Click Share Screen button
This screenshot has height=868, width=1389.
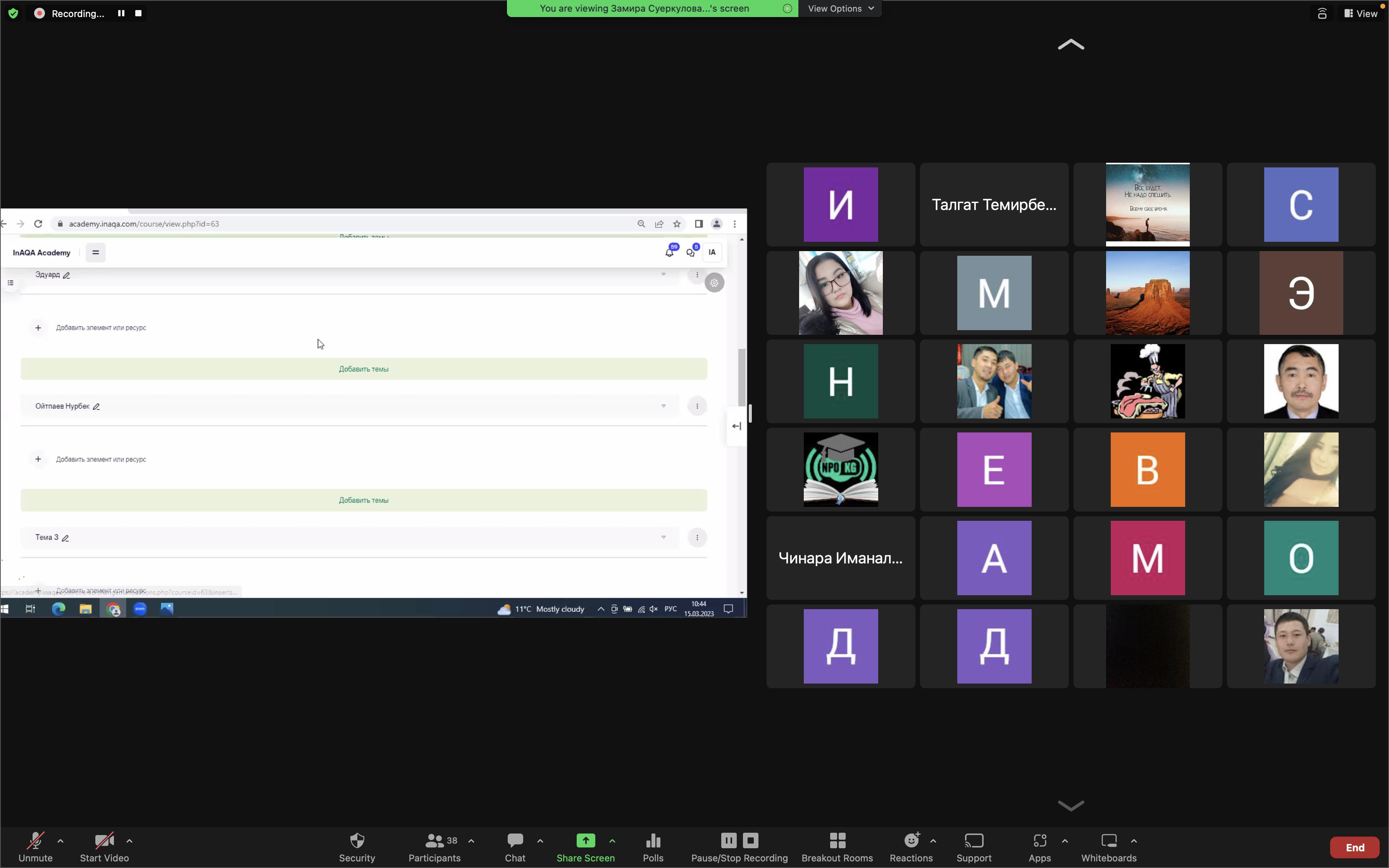(586, 847)
